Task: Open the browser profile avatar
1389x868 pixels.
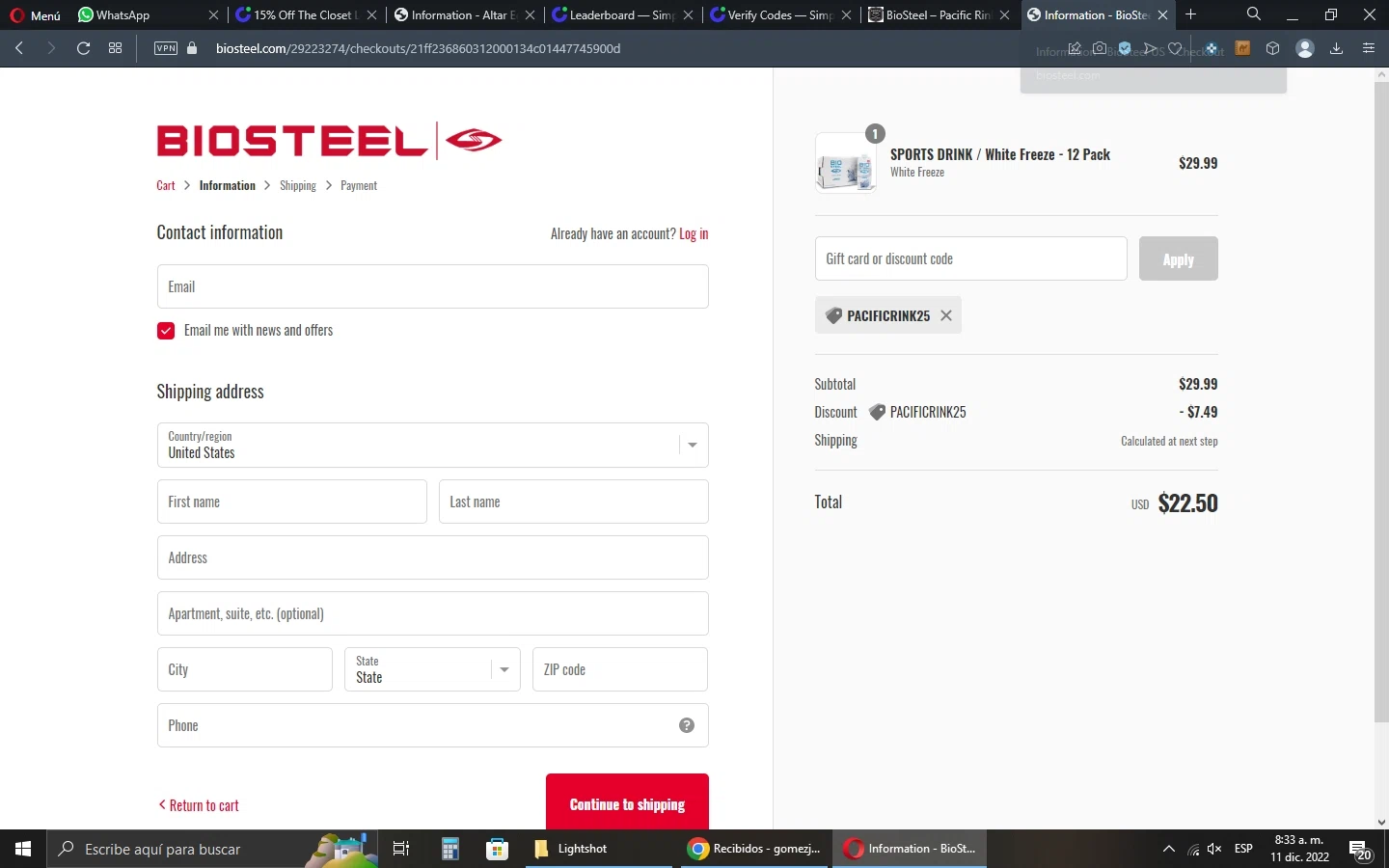Action: pos(1305,48)
